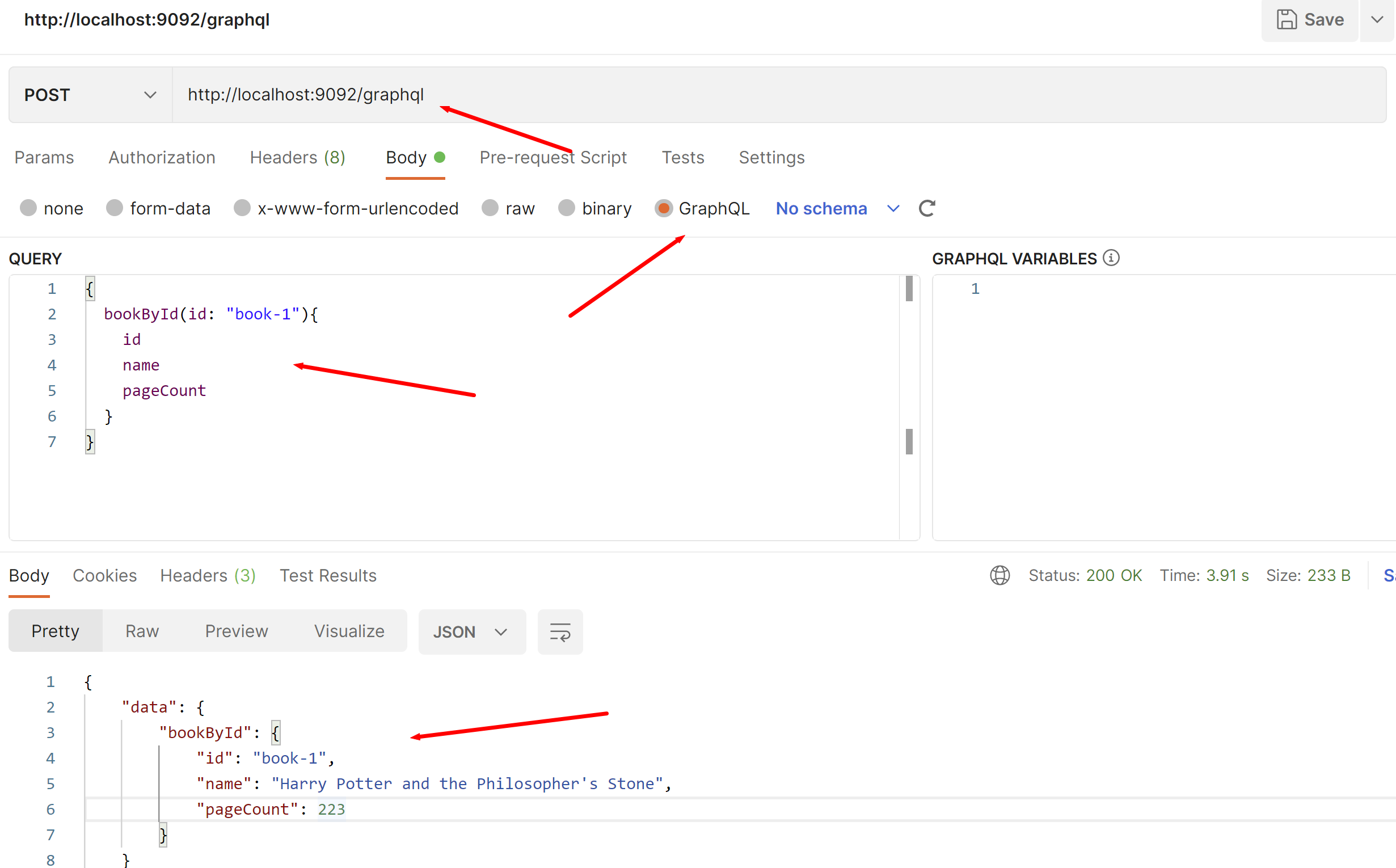This screenshot has width=1396, height=868.
Task: Select the binary radio button
Action: 567,208
